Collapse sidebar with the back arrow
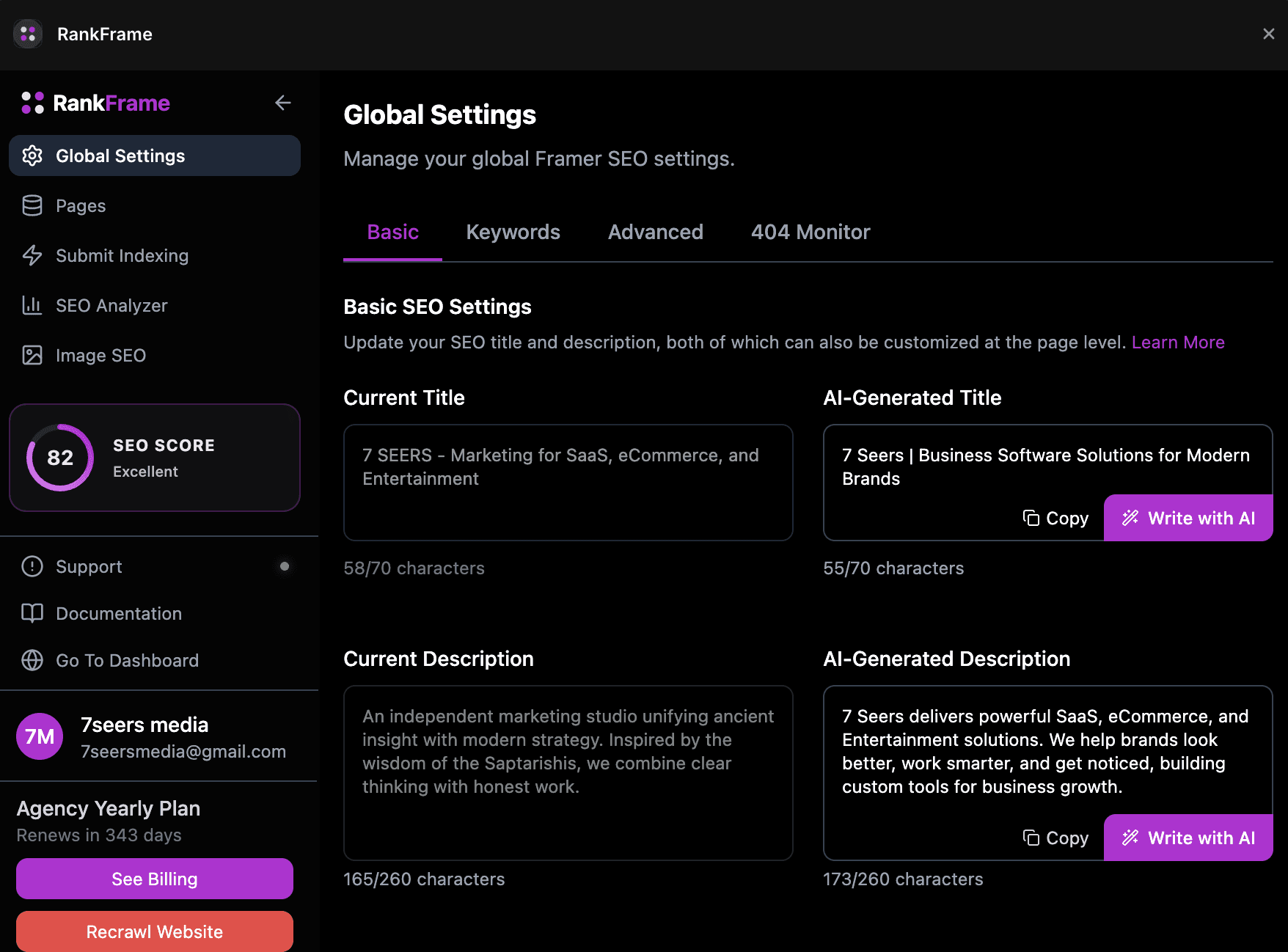 coord(283,103)
